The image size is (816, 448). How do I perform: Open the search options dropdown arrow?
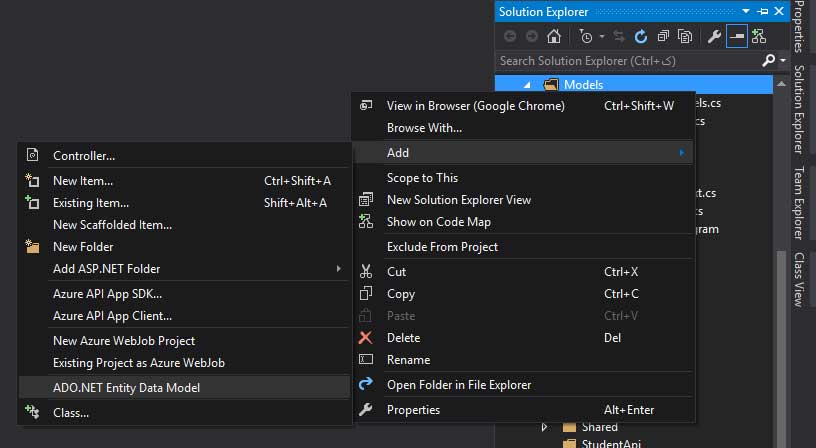point(782,61)
